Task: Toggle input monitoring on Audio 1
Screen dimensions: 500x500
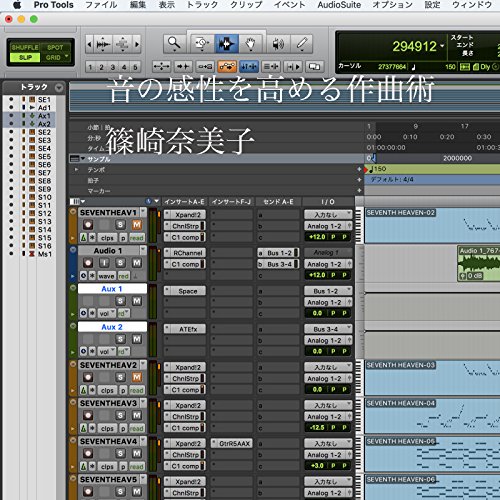Action: (x=104, y=263)
